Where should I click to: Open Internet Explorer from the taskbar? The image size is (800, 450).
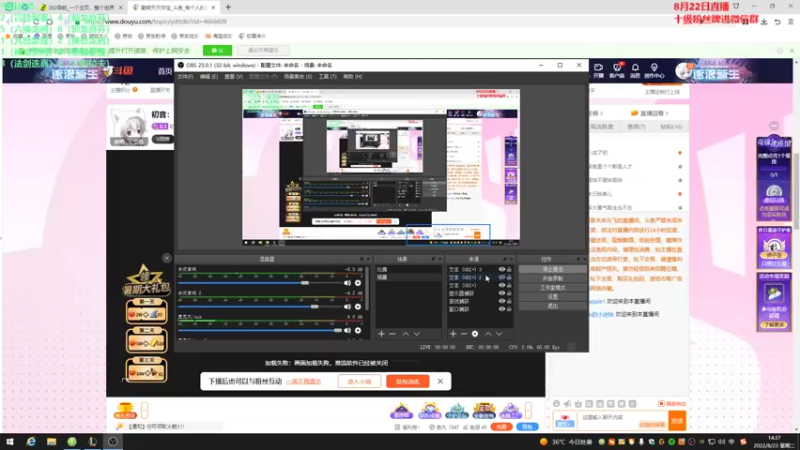coord(31,442)
